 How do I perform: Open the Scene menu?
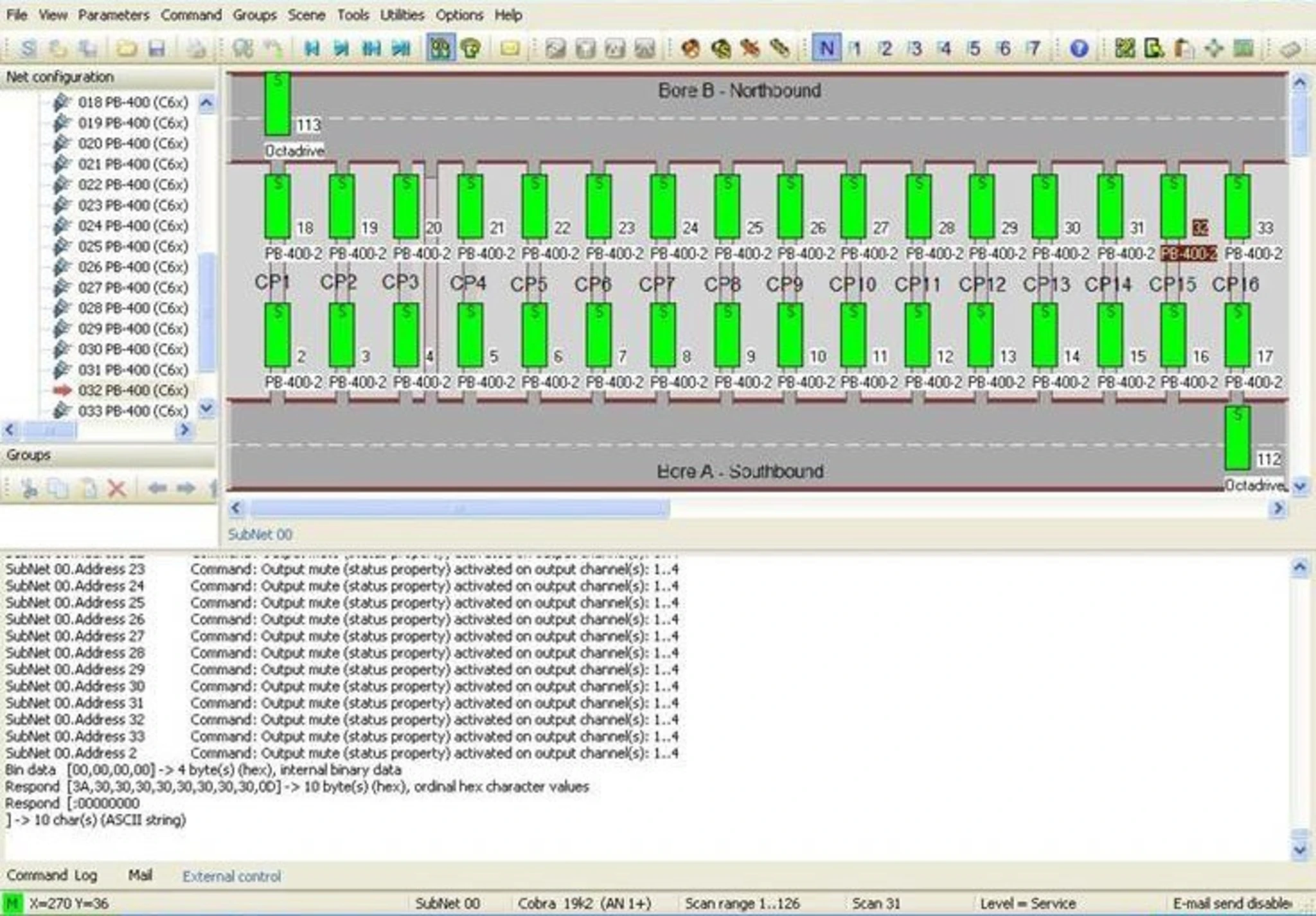pyautogui.click(x=307, y=15)
